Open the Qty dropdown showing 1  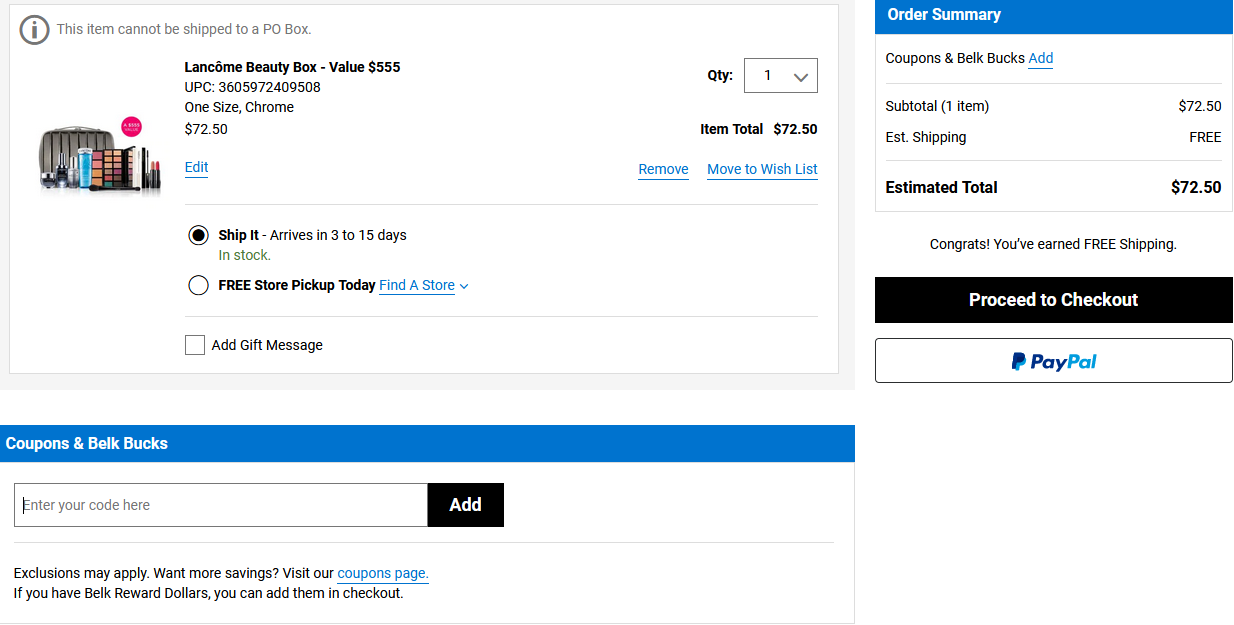[781, 76]
